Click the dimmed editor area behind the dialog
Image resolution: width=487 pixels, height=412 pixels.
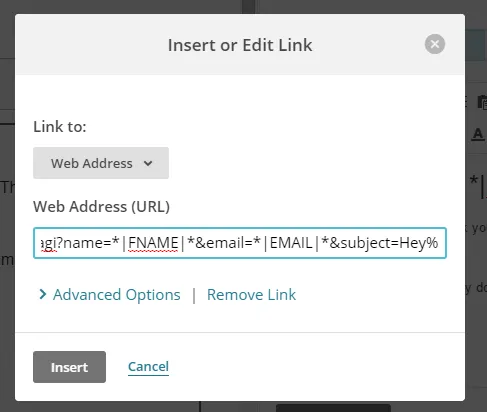pyautogui.click(x=7, y=233)
